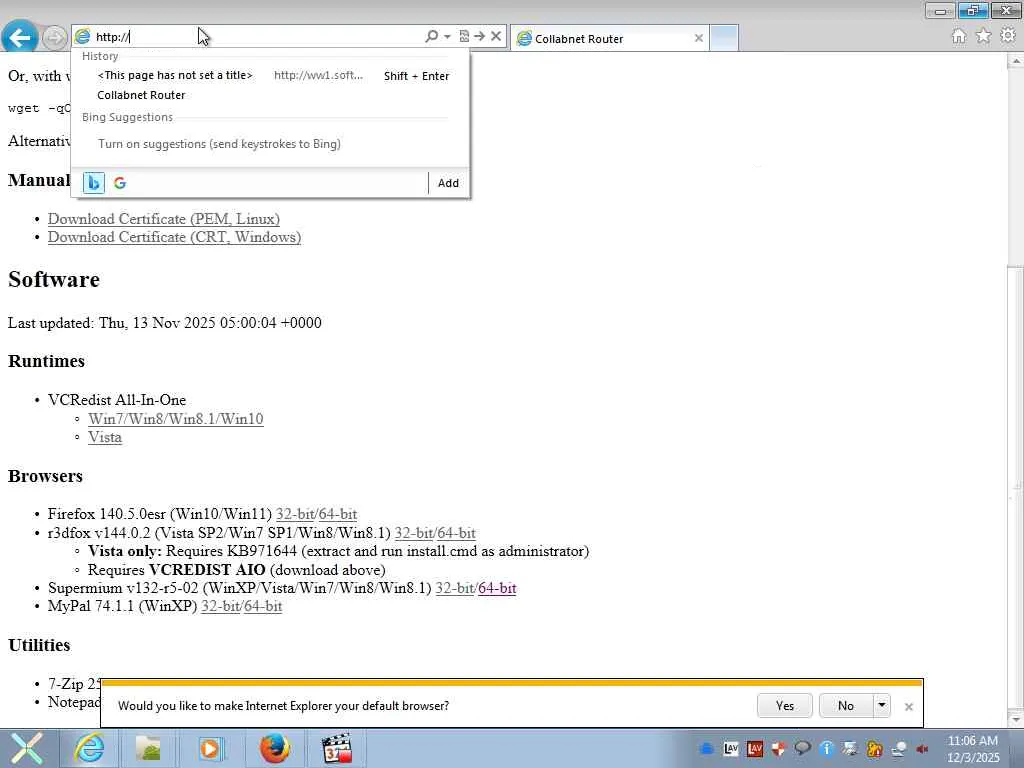
Task: Click the Stop (X) icon in address bar
Action: click(x=496, y=37)
